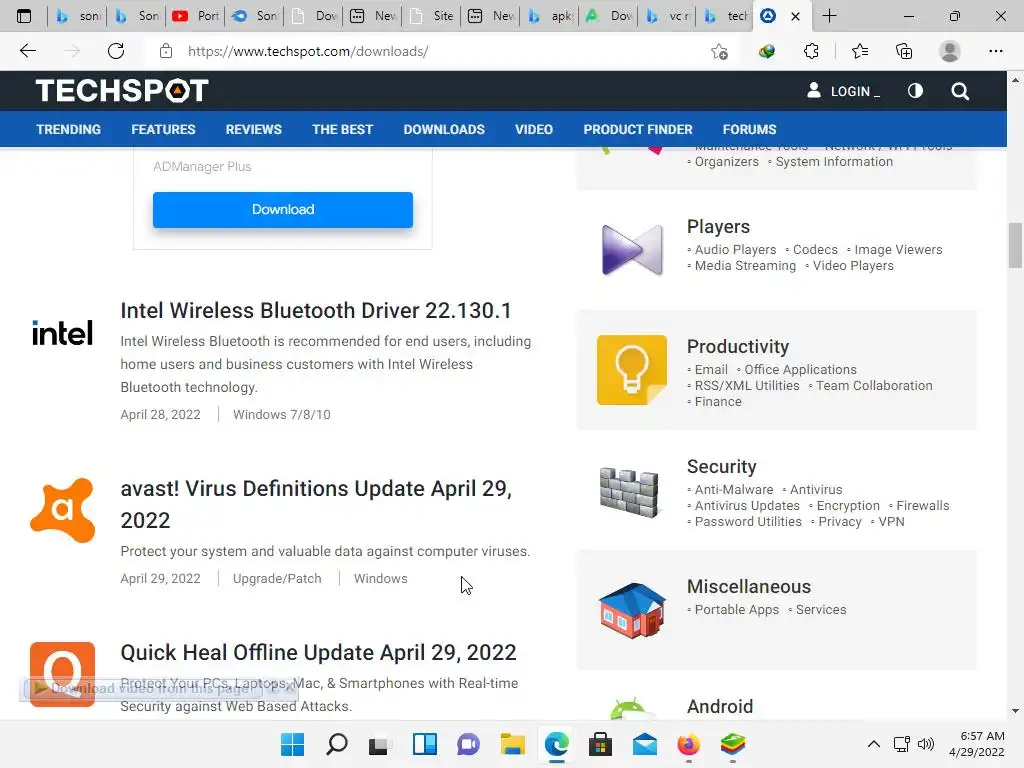Click the Avast orange logo icon
Viewport: 1024px width, 768px height.
[x=63, y=510]
